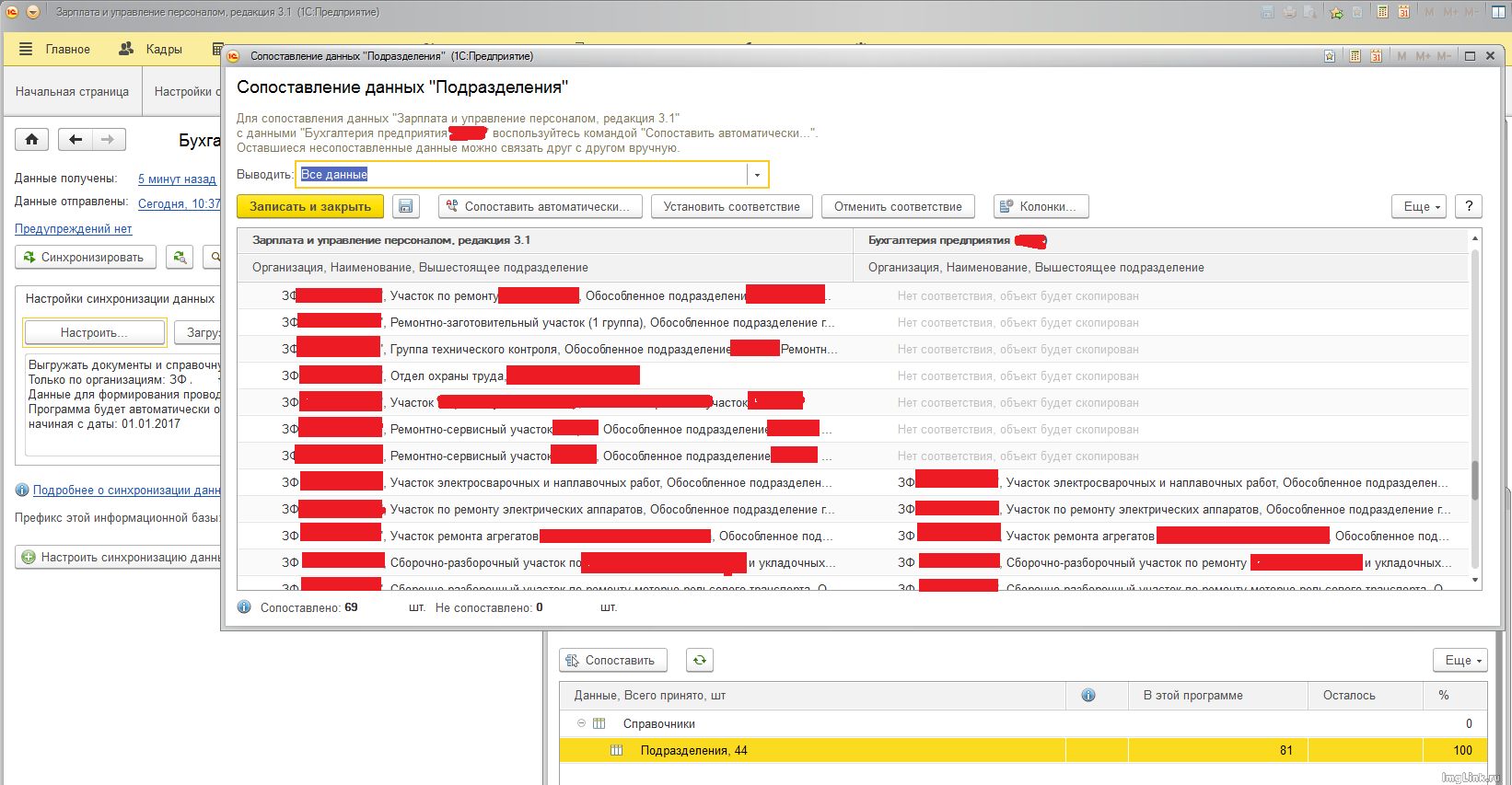Click the help question mark button

coord(1469,207)
